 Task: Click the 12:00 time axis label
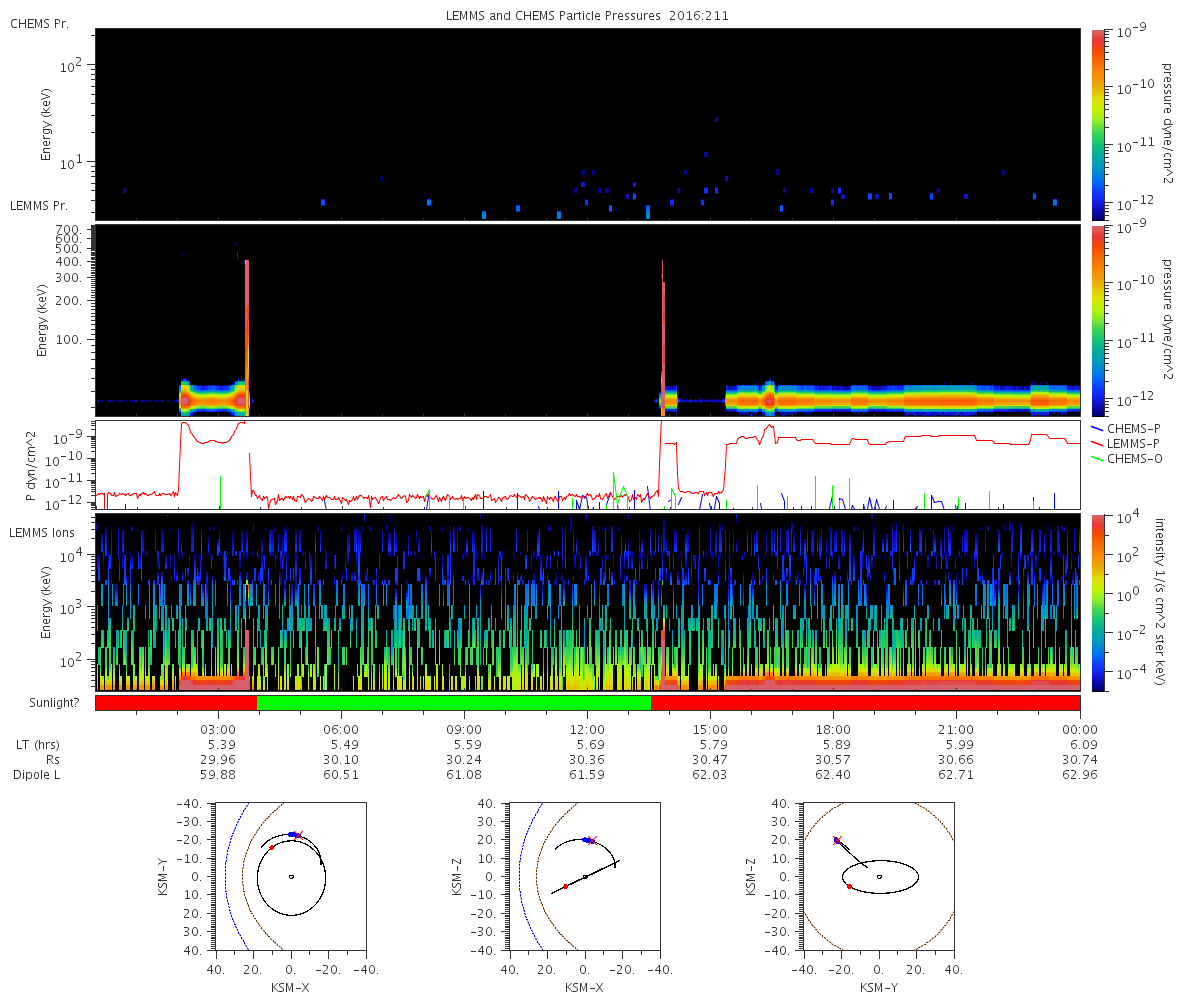click(x=587, y=730)
